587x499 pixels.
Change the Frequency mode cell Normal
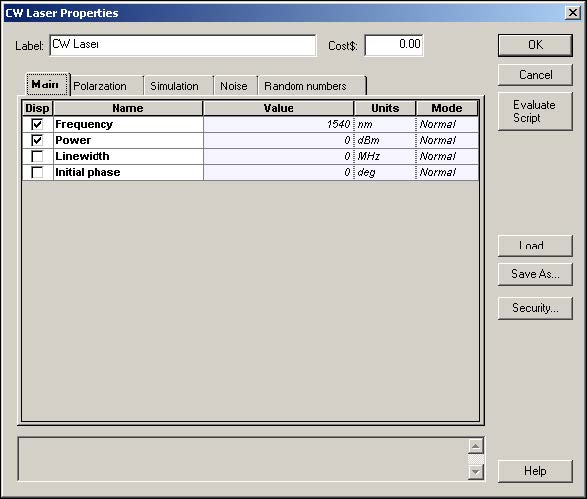tap(447, 124)
